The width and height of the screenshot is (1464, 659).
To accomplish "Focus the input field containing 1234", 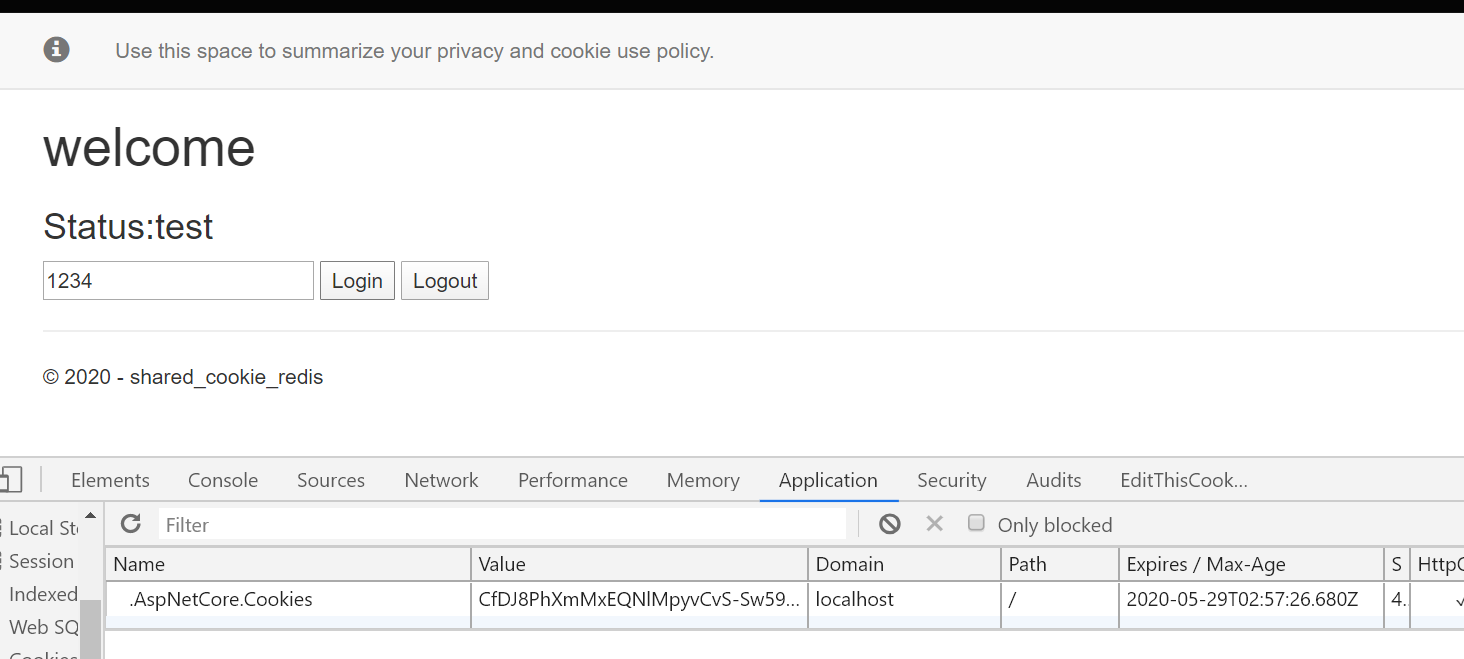I will coord(178,281).
